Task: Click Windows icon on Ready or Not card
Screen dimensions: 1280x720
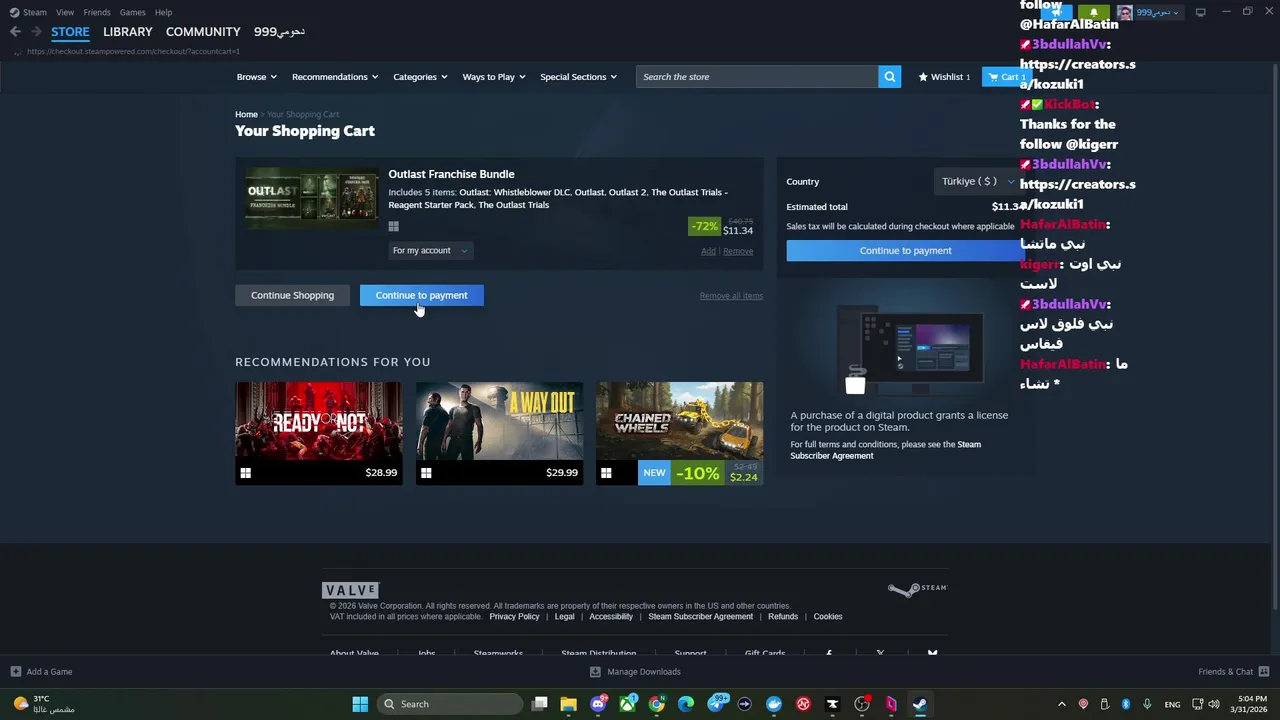Action: click(246, 473)
